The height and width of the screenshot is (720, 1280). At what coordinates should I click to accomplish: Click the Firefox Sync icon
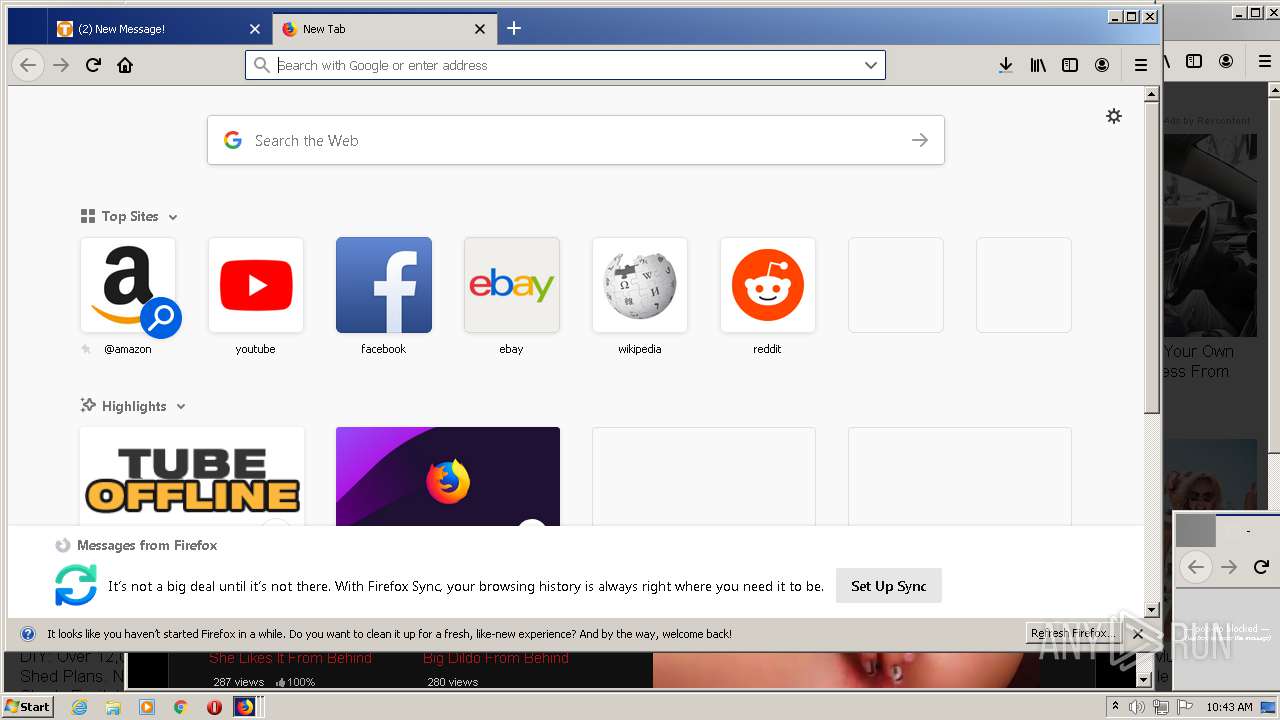click(76, 585)
